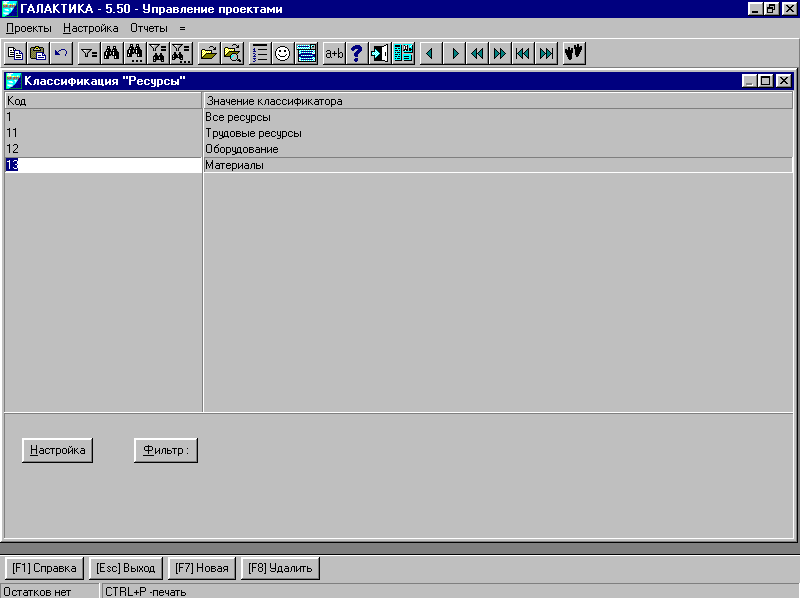Screen dimensions: 800x600
Task: Click Классификация window title icon
Action: tap(14, 81)
